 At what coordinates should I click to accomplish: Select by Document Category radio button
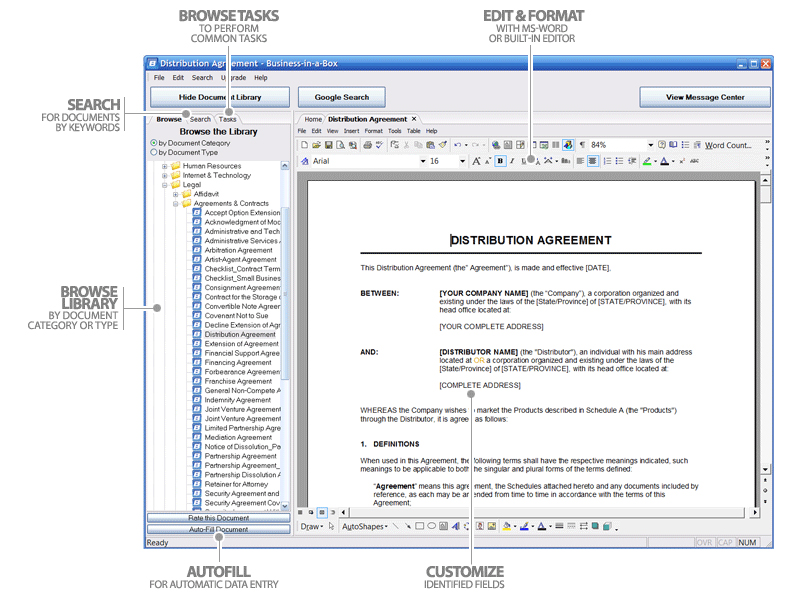point(154,143)
